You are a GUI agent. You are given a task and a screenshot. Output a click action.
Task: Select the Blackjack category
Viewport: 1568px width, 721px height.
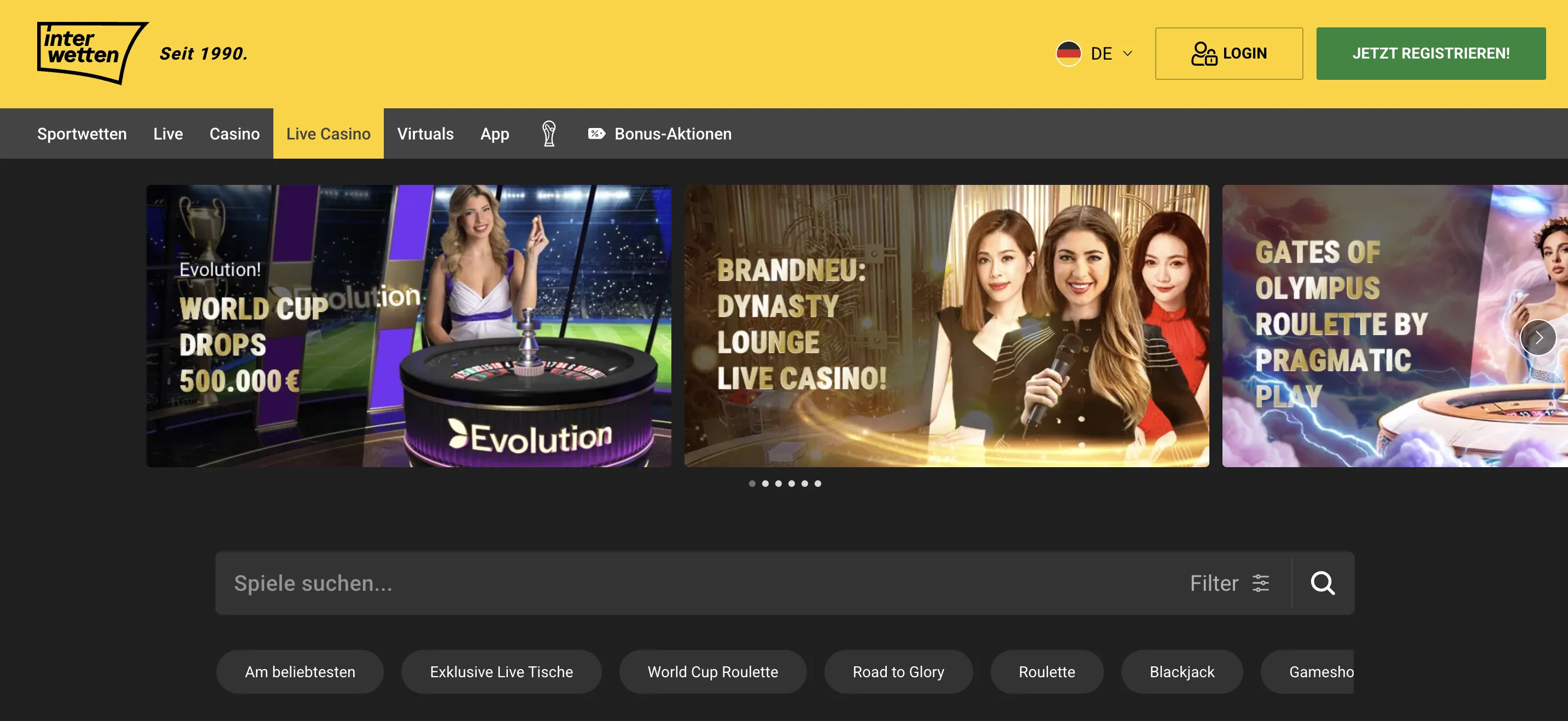(x=1182, y=672)
